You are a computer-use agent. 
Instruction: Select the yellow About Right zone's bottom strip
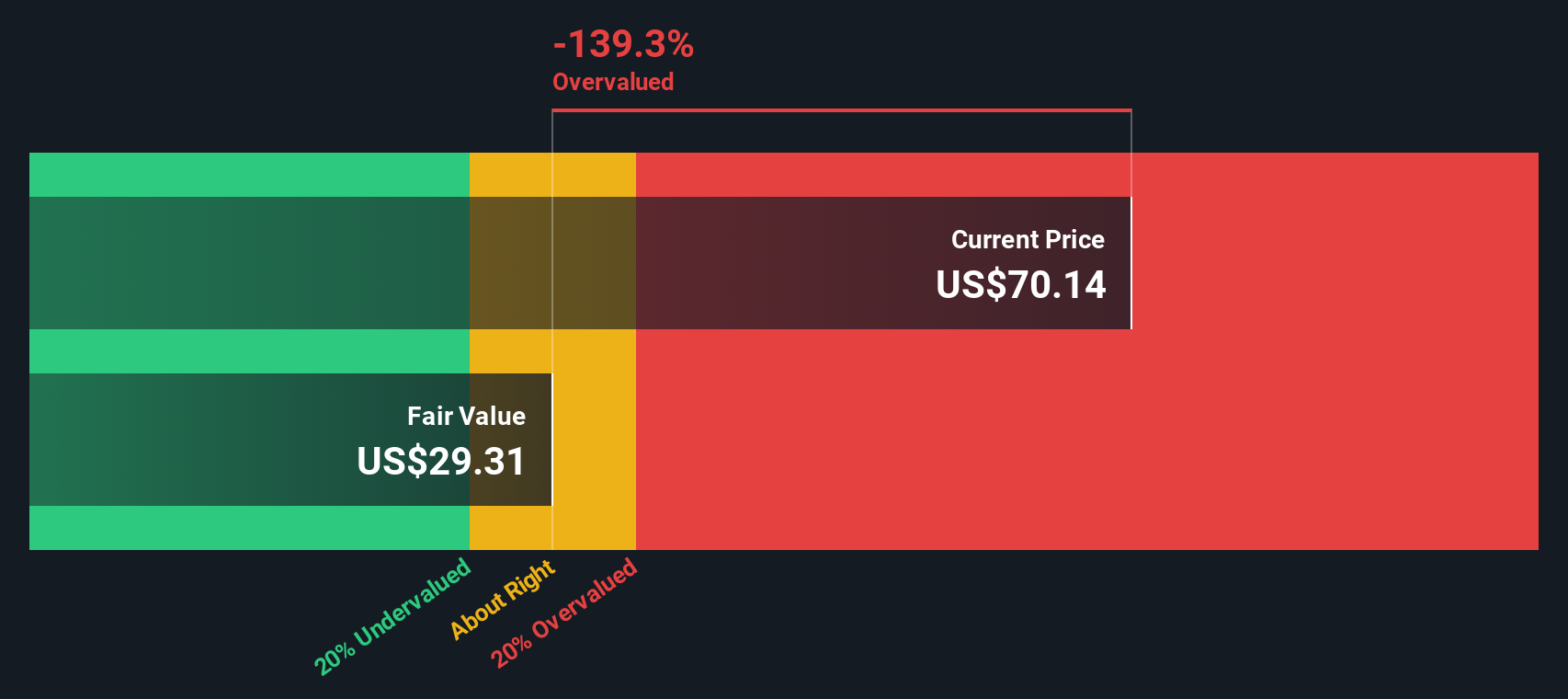click(552, 528)
